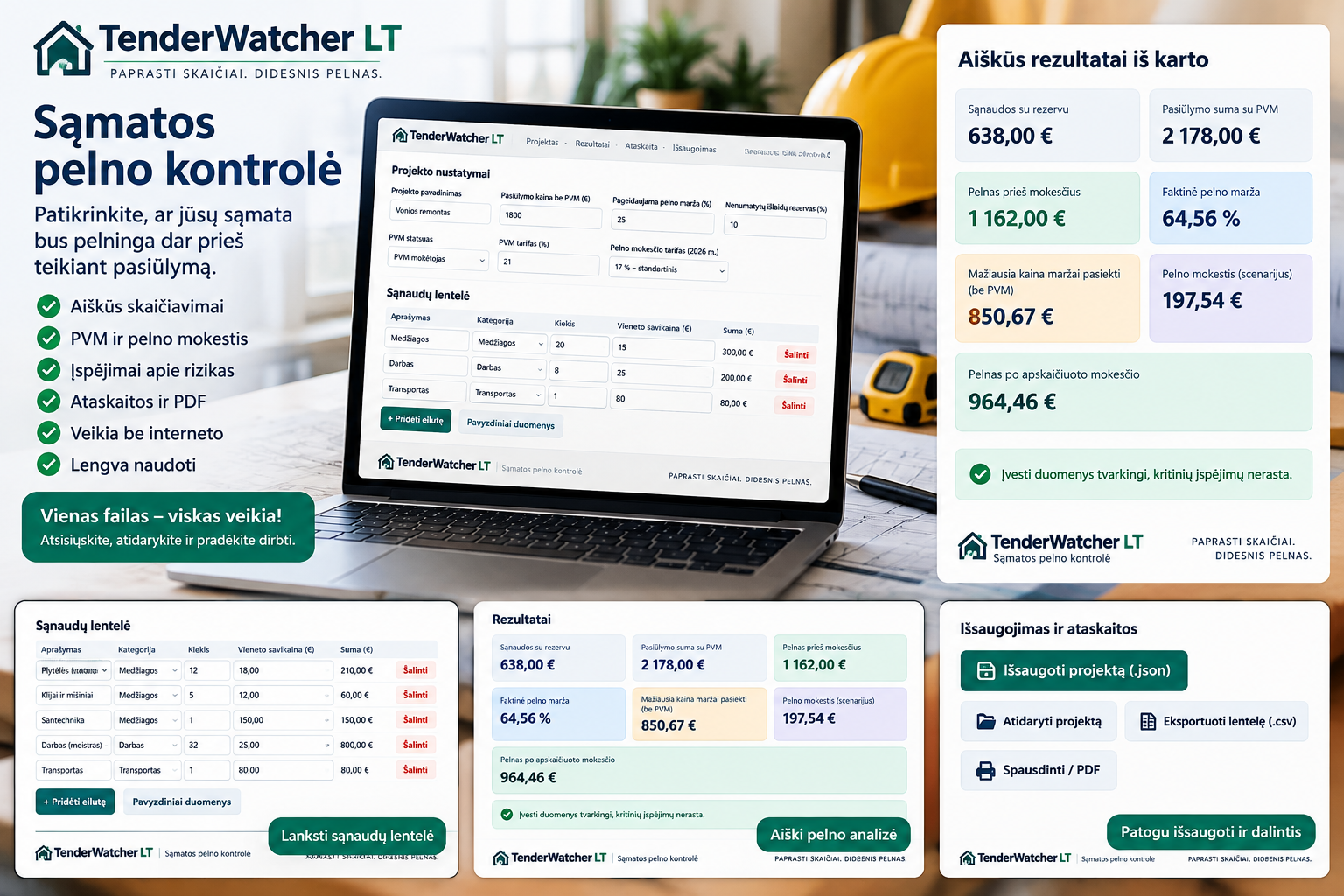Image resolution: width=1344 pixels, height=896 pixels.
Task: Click the table icon on Eksportuoti lentelę
Action: point(1148,721)
